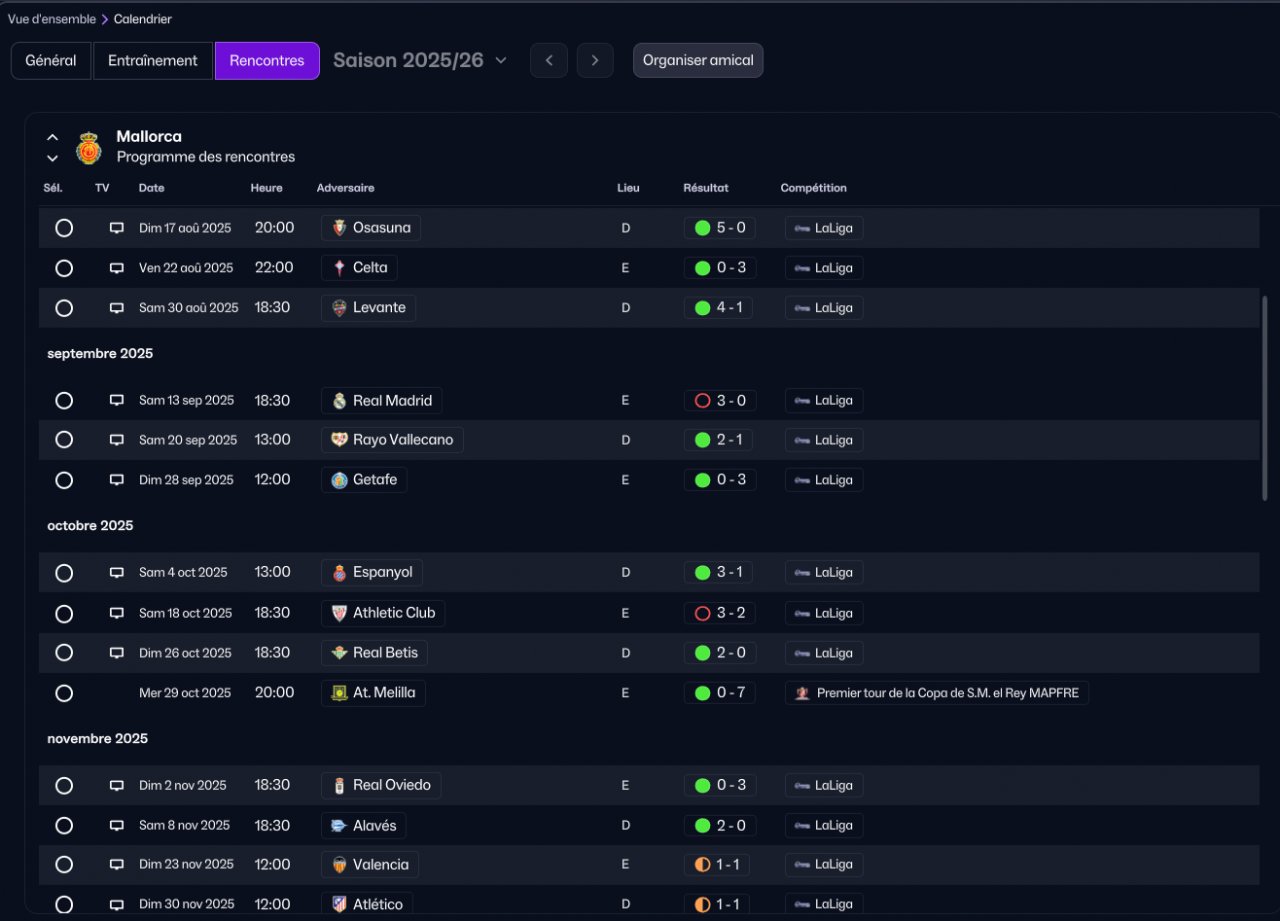Open the Vue d'ensemble breadcrumb link
This screenshot has height=921, width=1280.
pyautogui.click(x=52, y=19)
